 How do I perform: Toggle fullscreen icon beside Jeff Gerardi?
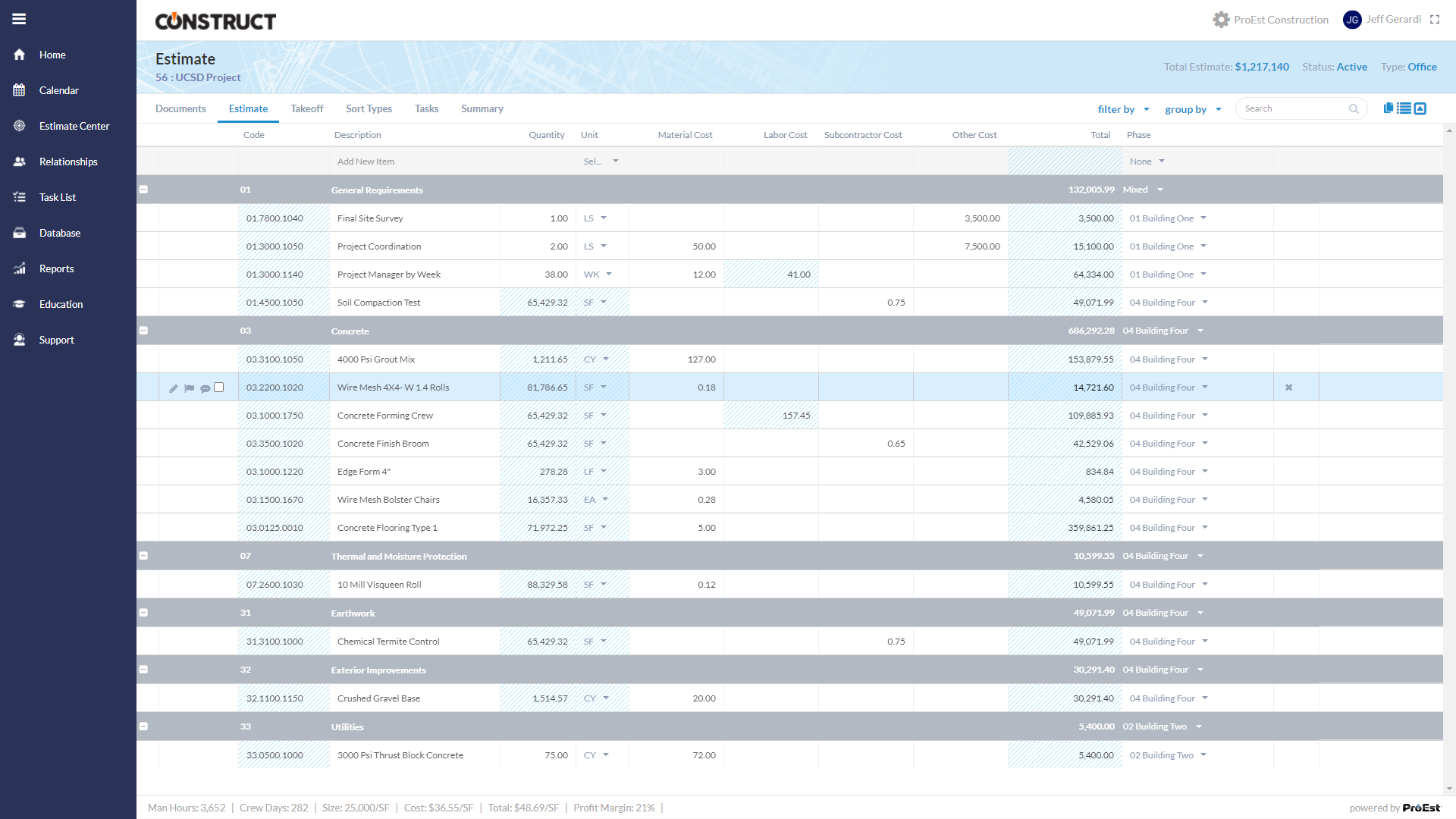click(x=1435, y=20)
